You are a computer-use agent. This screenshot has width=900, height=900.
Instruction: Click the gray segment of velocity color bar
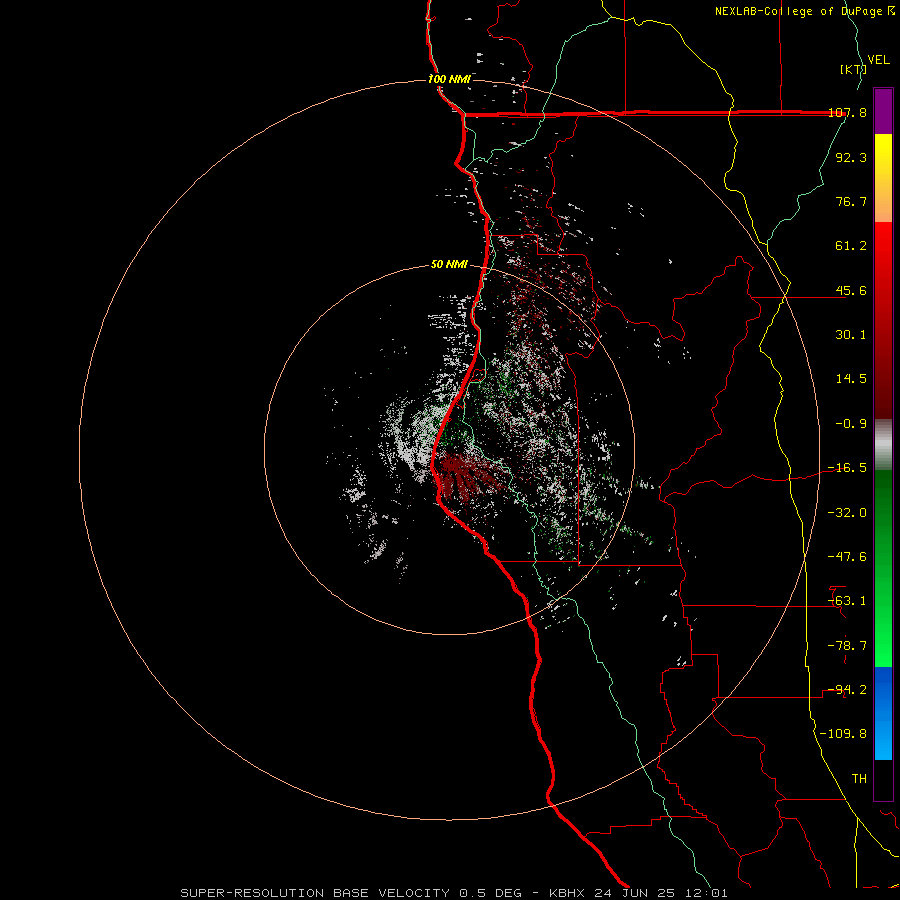883,445
